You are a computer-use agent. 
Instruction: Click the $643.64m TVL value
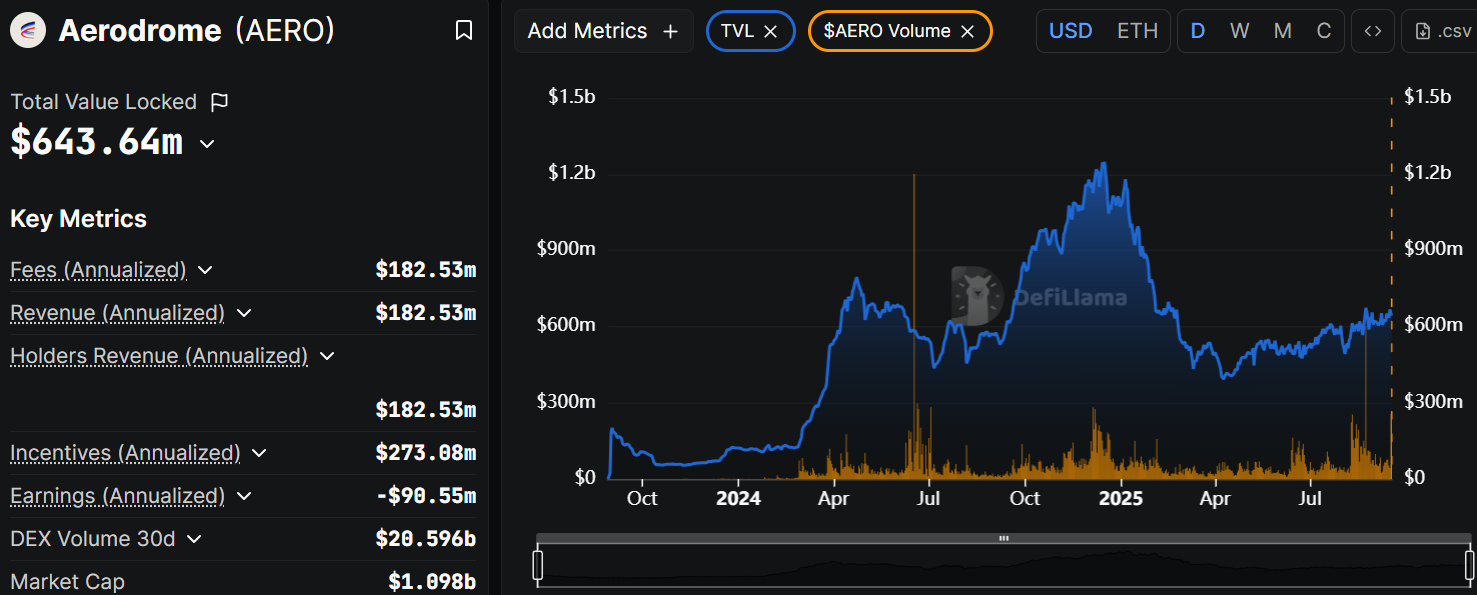[97, 142]
